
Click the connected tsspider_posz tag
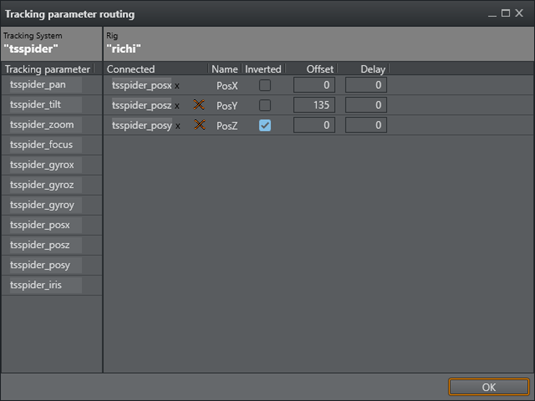click(142, 105)
